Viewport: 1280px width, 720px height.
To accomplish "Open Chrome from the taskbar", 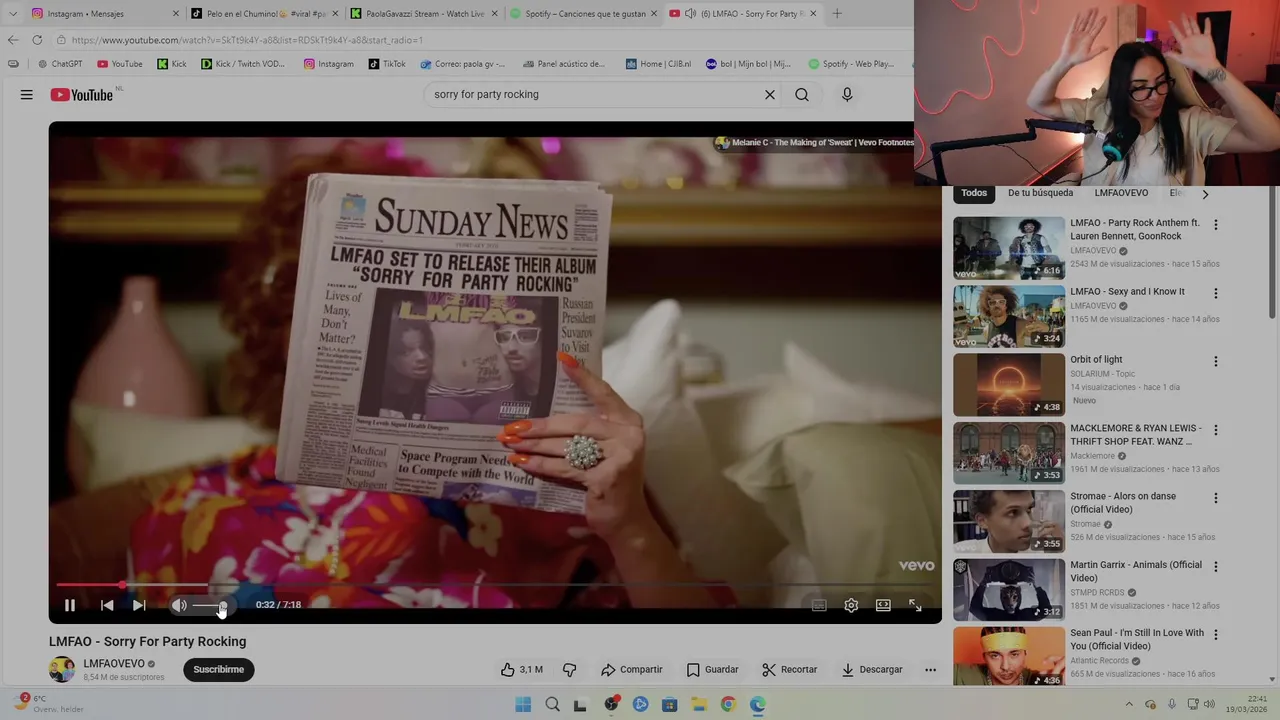I will pyautogui.click(x=728, y=704).
